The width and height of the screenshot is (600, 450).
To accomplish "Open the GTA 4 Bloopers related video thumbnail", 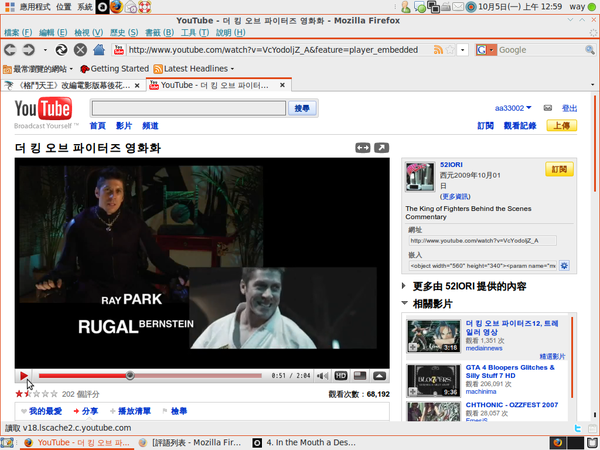I will pos(434,381).
